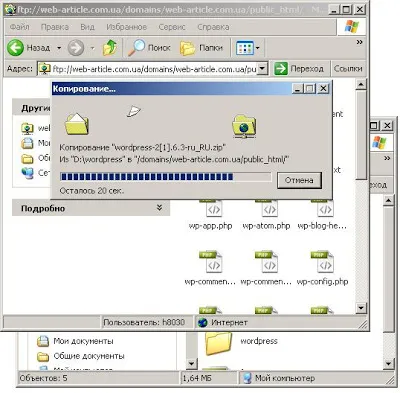Click the FTP destination folder icon in dialog
400x393 pixels.
244,126
